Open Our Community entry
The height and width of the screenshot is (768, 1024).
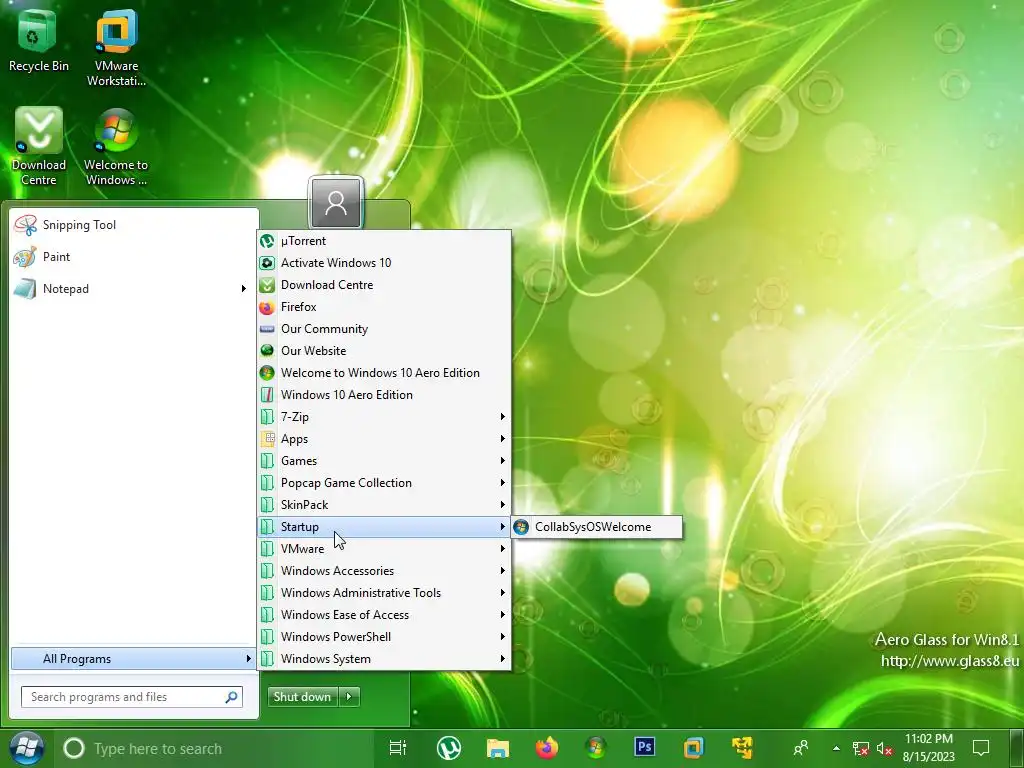pyautogui.click(x=384, y=328)
